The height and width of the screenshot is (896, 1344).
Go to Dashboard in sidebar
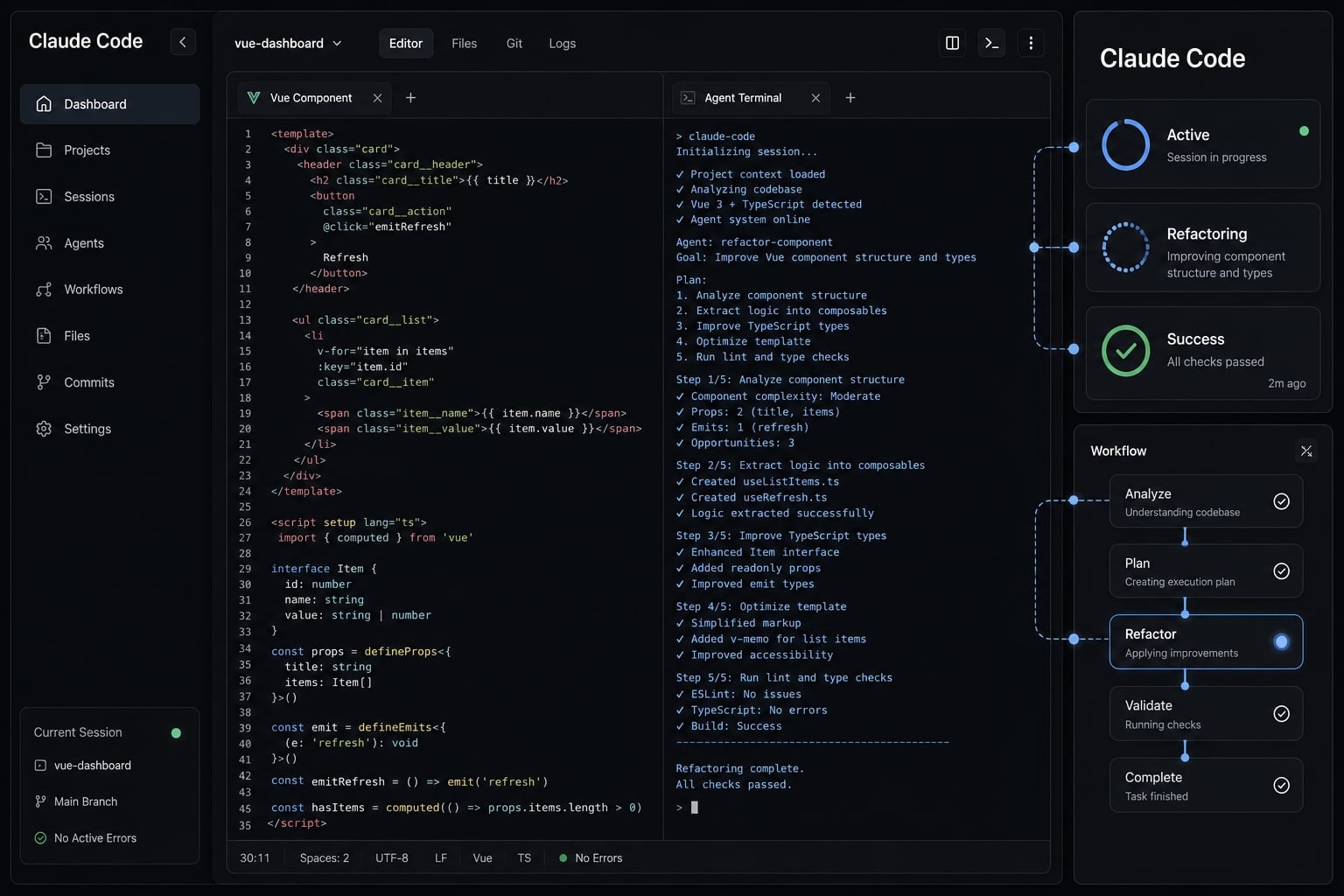109,104
